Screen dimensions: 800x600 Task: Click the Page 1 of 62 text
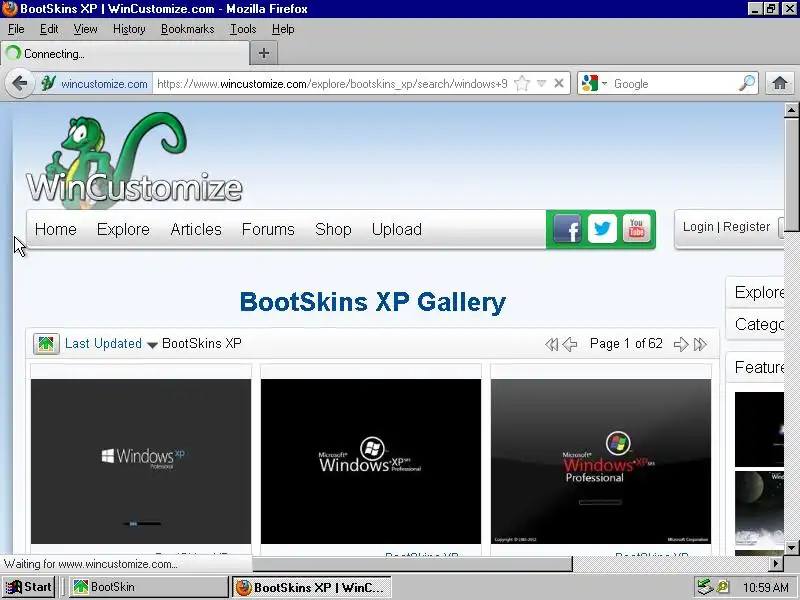[626, 343]
